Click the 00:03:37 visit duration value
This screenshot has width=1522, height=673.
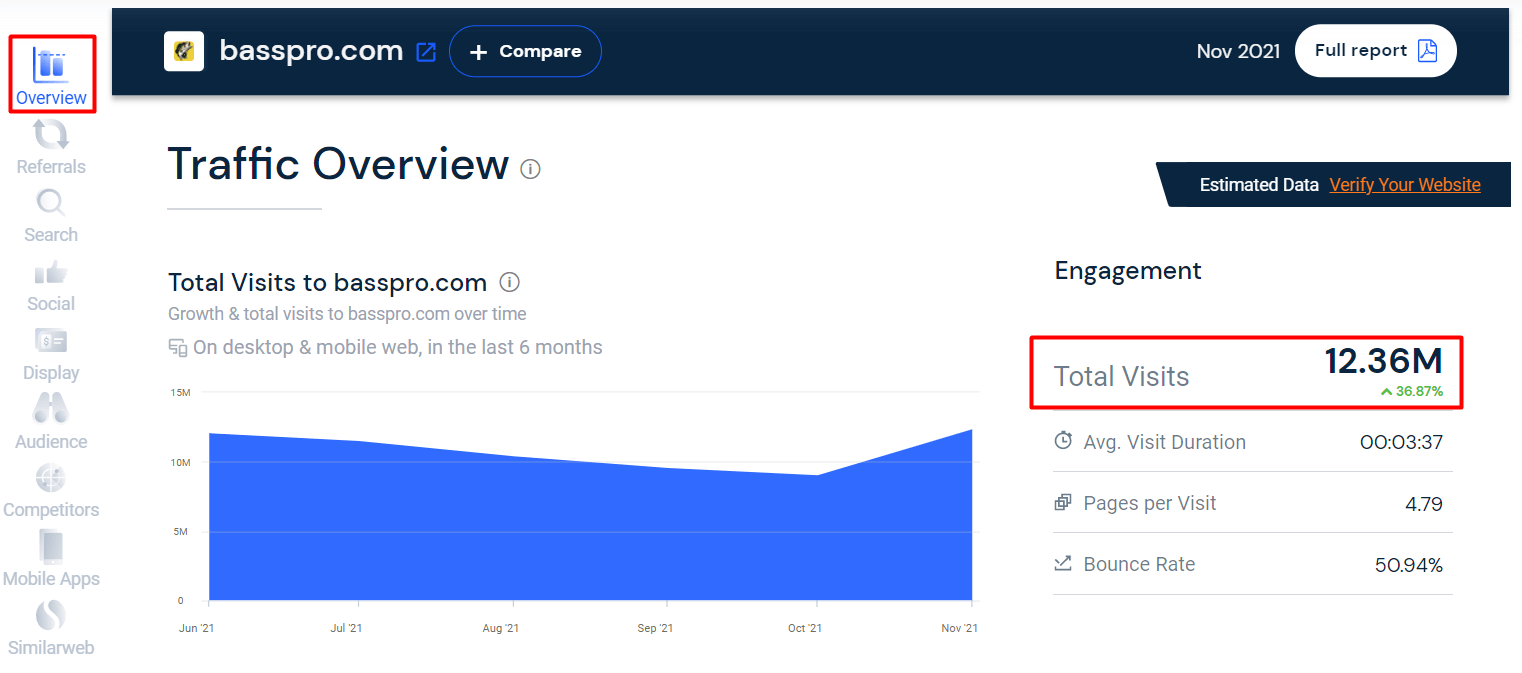[x=1401, y=442]
